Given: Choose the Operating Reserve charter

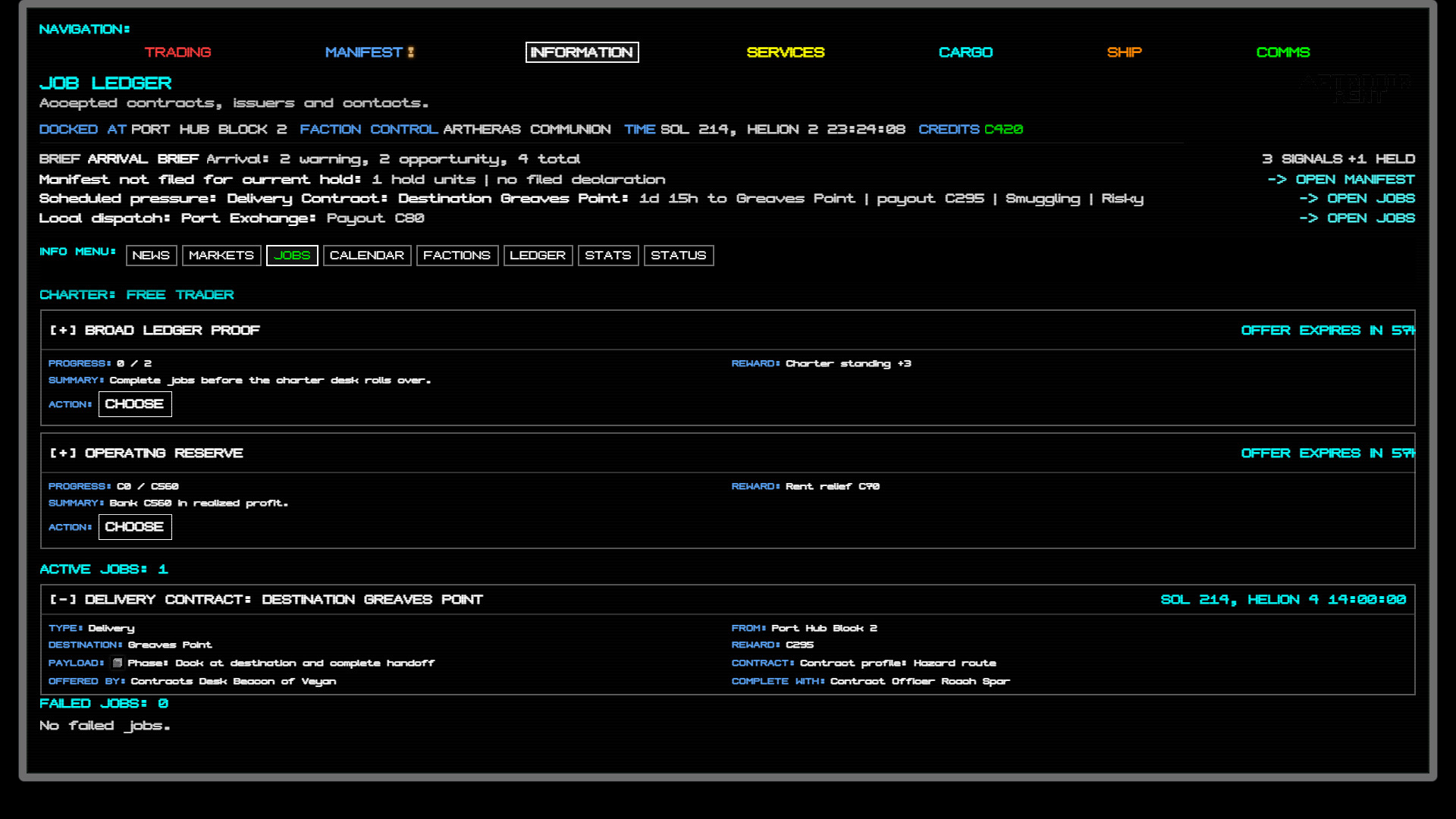Looking at the screenshot, I should click(135, 527).
